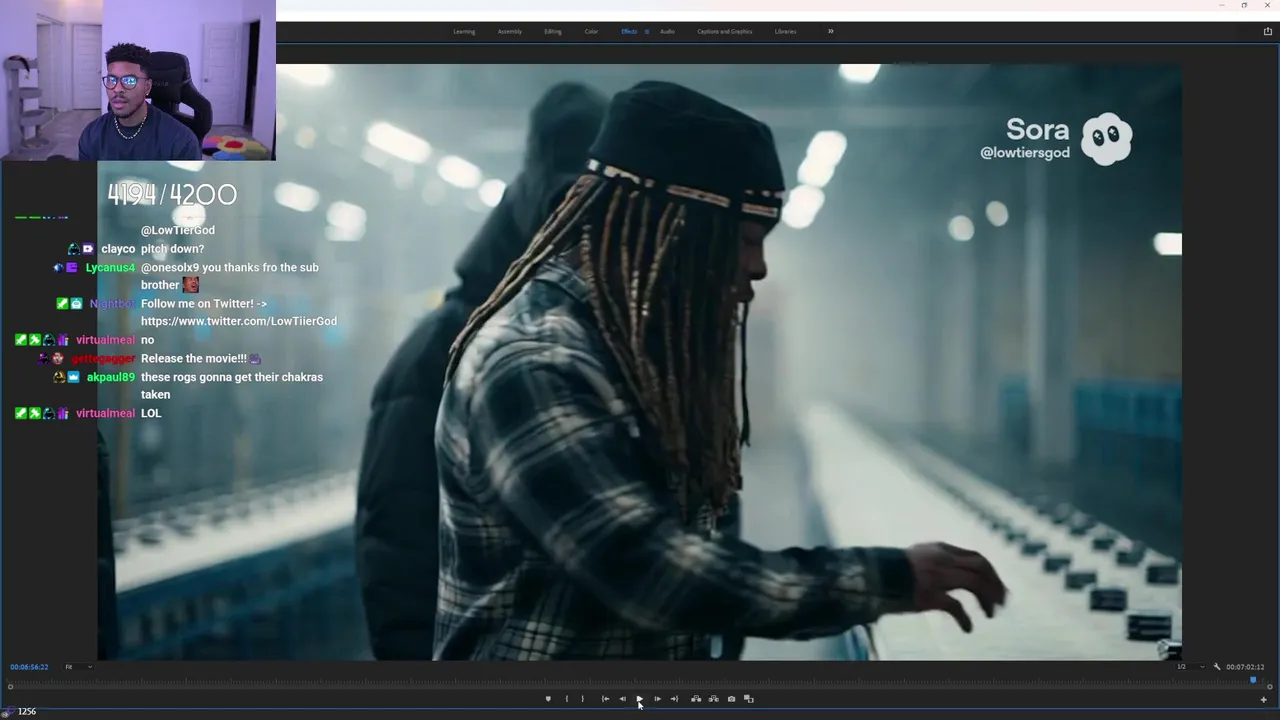Image resolution: width=1280 pixels, height=720 pixels.
Task: Click the @LowTierGod mention in chat
Action: coord(178,230)
